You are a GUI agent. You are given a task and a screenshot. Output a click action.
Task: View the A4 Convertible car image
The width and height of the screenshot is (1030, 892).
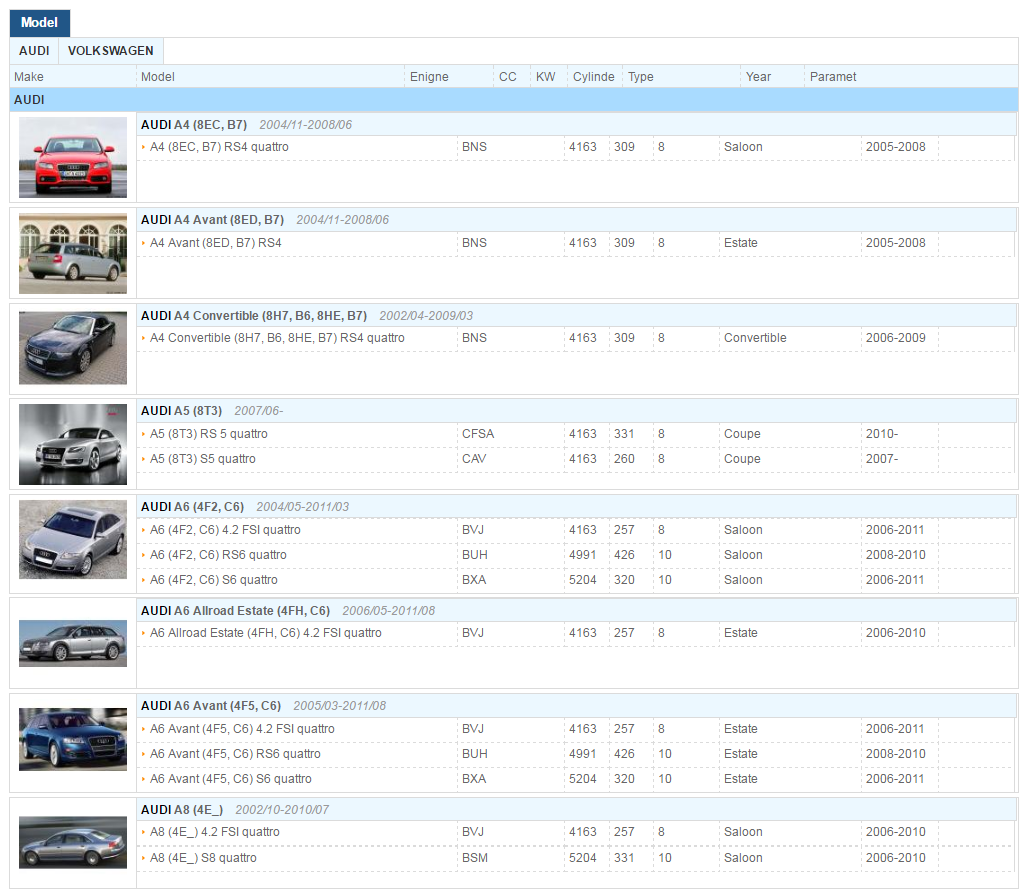[73, 348]
